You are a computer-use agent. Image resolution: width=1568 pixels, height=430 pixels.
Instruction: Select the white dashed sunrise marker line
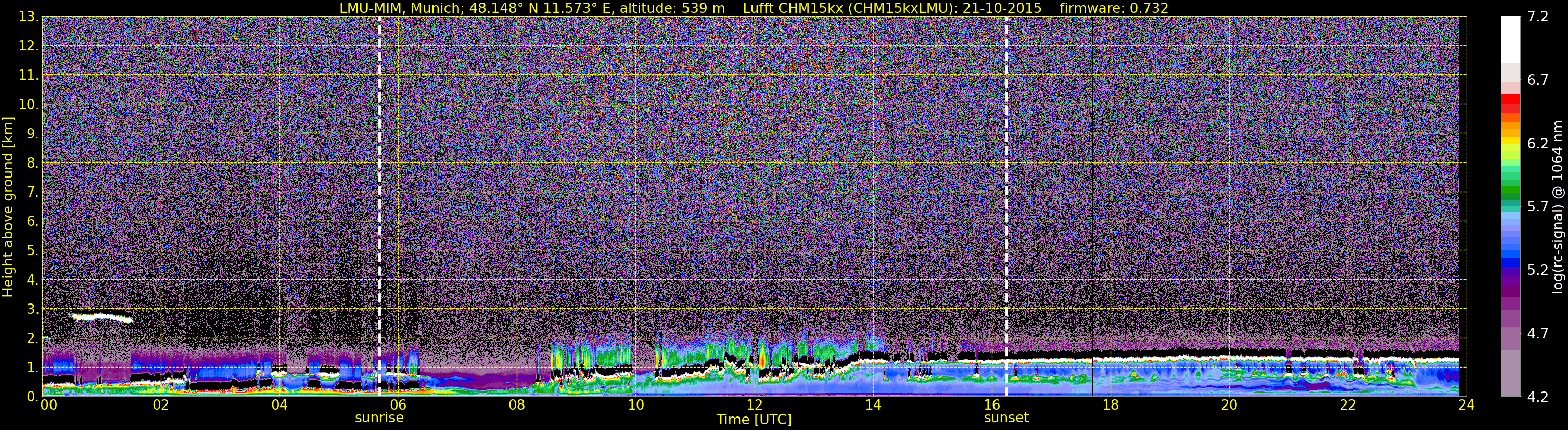pyautogui.click(x=379, y=206)
